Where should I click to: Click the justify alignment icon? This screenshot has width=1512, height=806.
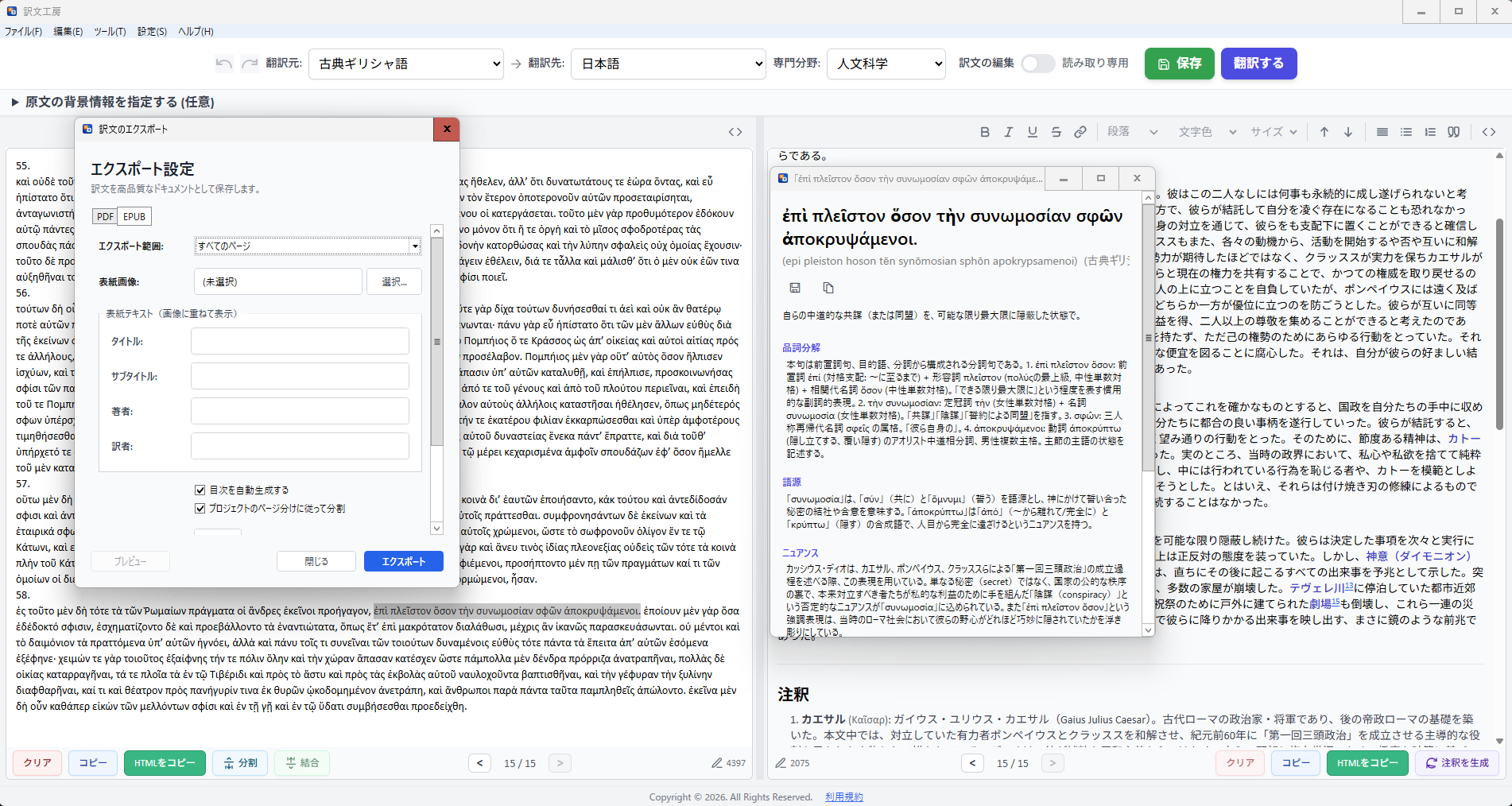click(1382, 132)
